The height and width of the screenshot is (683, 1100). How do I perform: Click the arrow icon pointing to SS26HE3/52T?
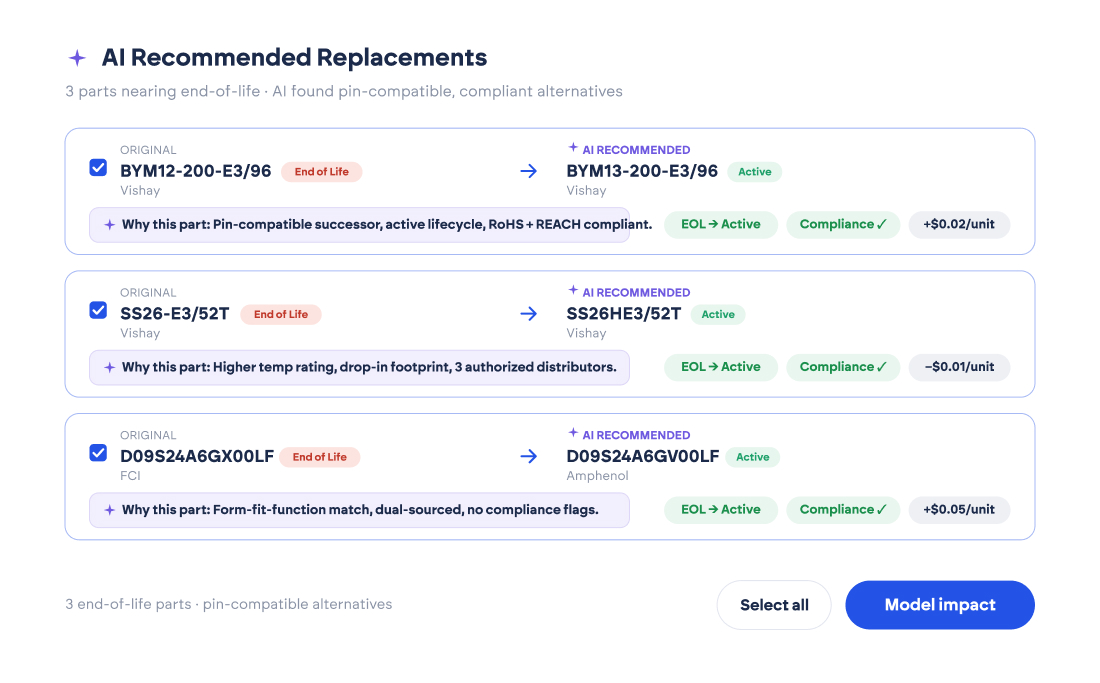coord(529,313)
